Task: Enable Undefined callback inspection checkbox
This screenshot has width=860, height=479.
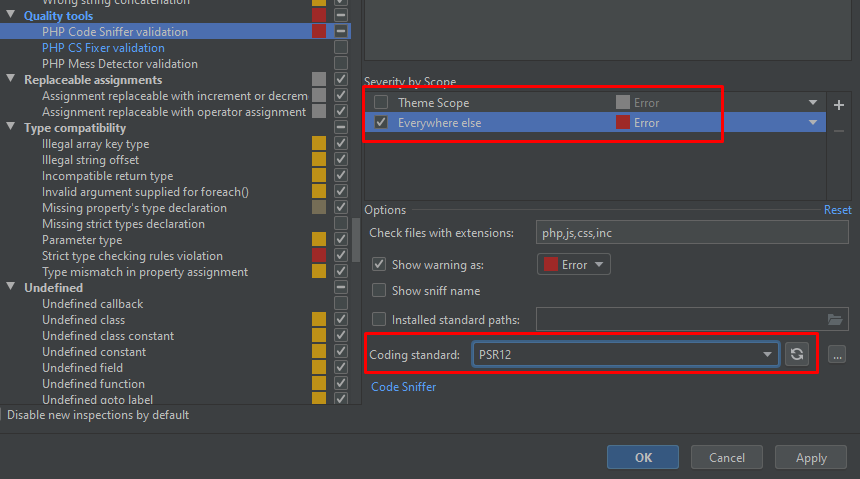Action: pyautogui.click(x=341, y=303)
